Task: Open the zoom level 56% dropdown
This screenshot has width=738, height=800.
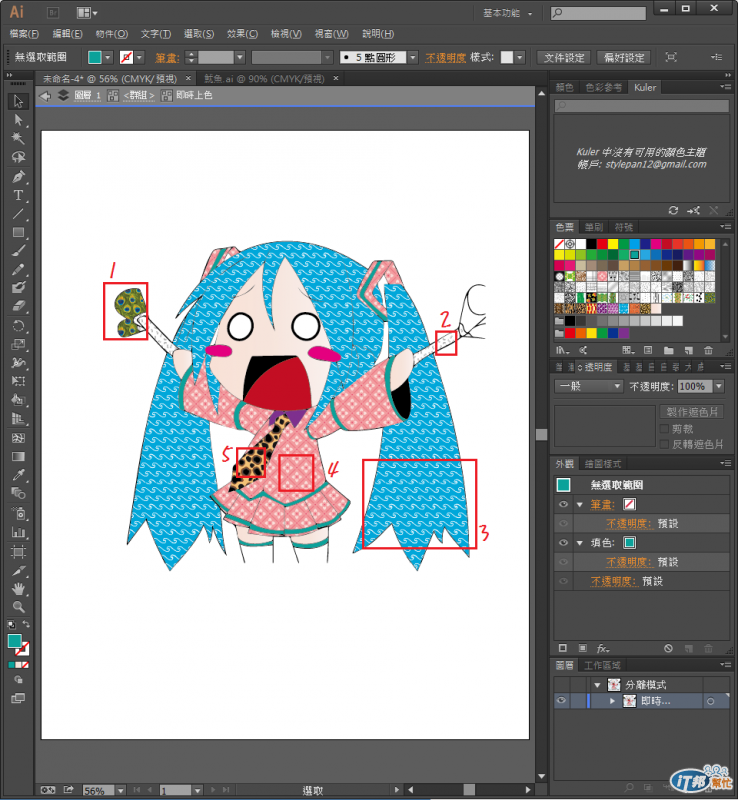Action: [x=120, y=790]
